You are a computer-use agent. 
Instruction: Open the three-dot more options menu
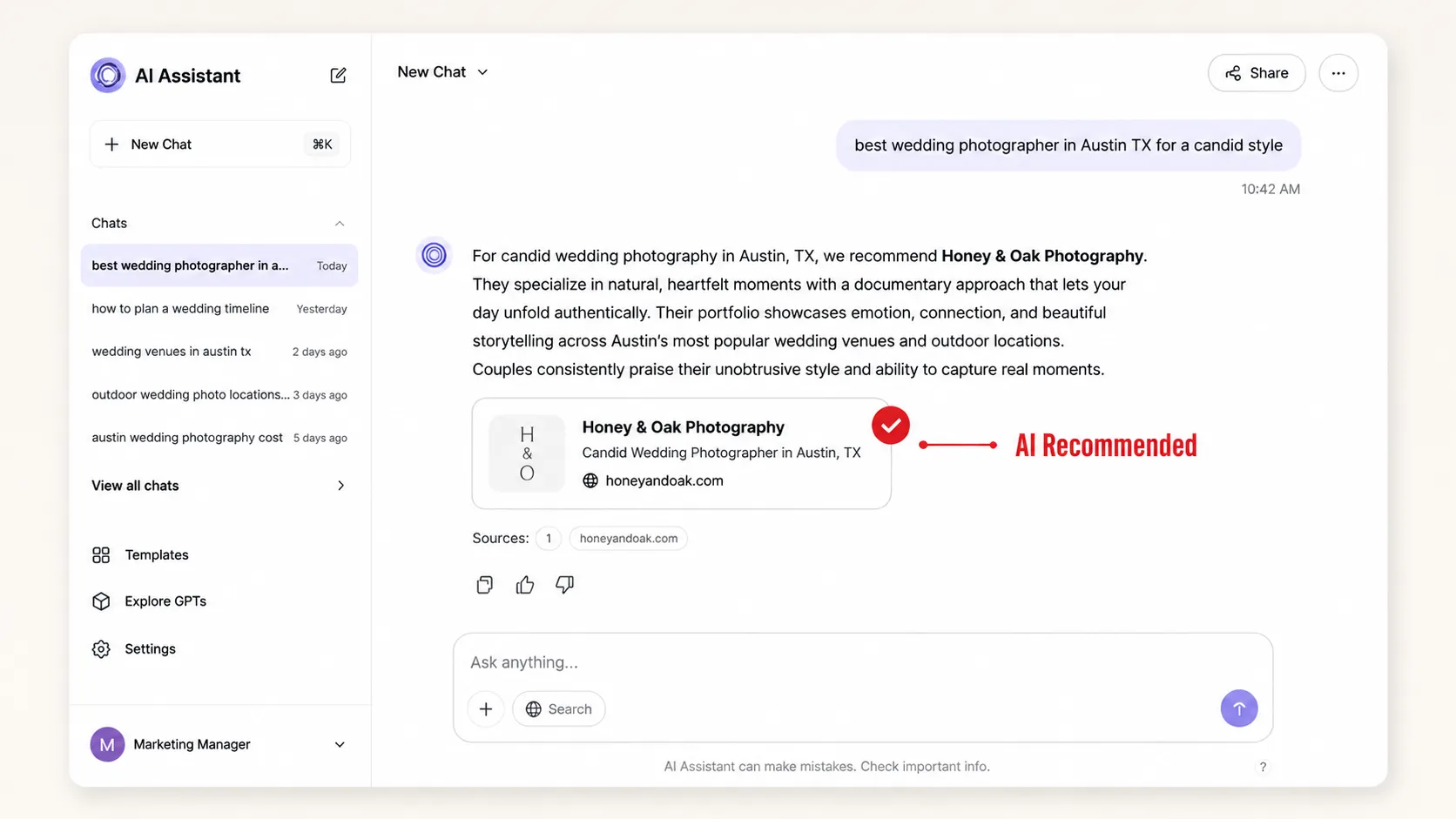coord(1338,73)
